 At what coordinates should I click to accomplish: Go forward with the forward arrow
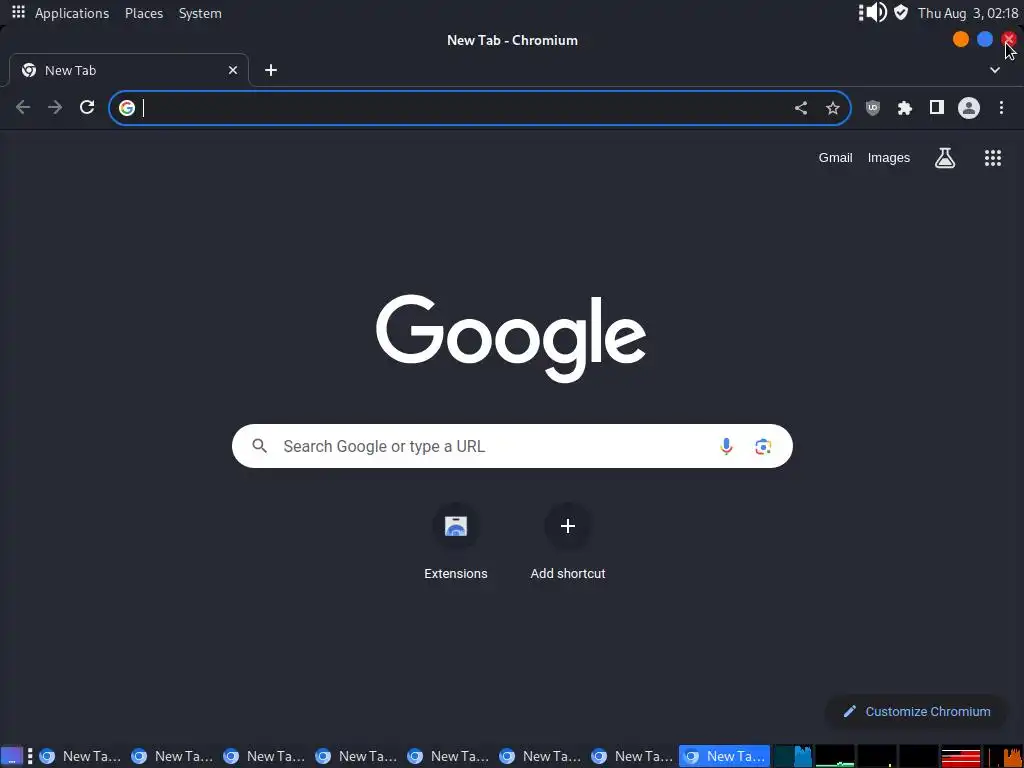click(55, 108)
